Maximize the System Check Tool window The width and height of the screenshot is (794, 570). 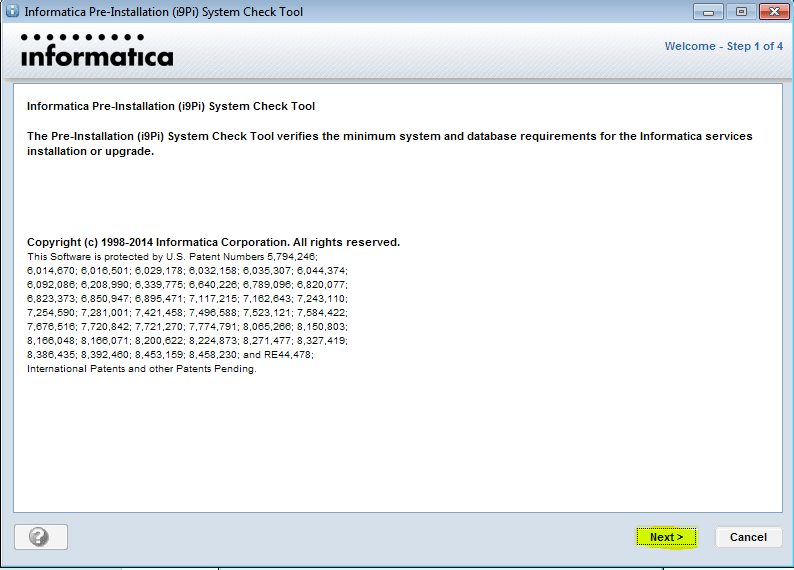[741, 12]
